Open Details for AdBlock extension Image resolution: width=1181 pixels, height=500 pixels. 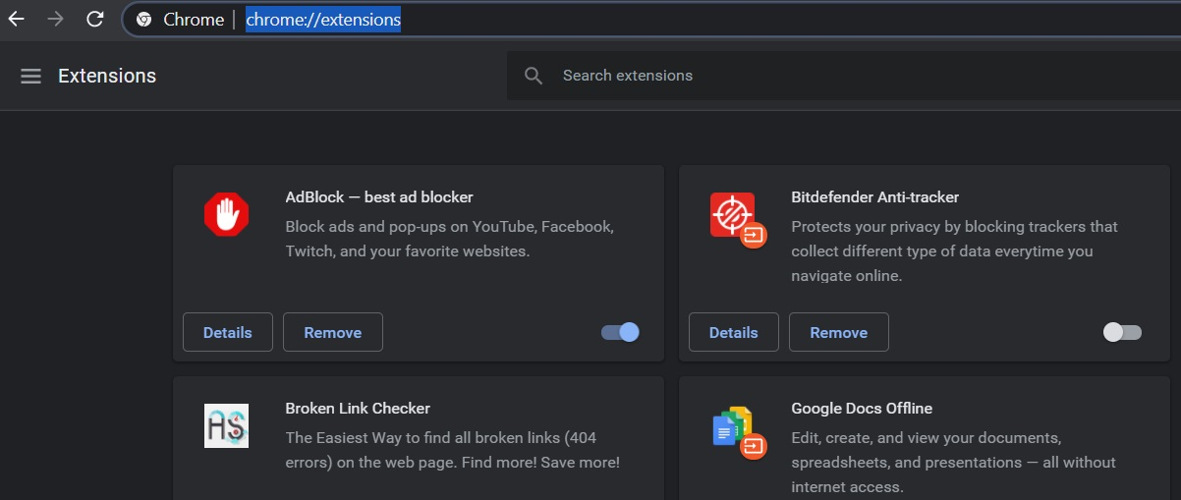point(227,332)
